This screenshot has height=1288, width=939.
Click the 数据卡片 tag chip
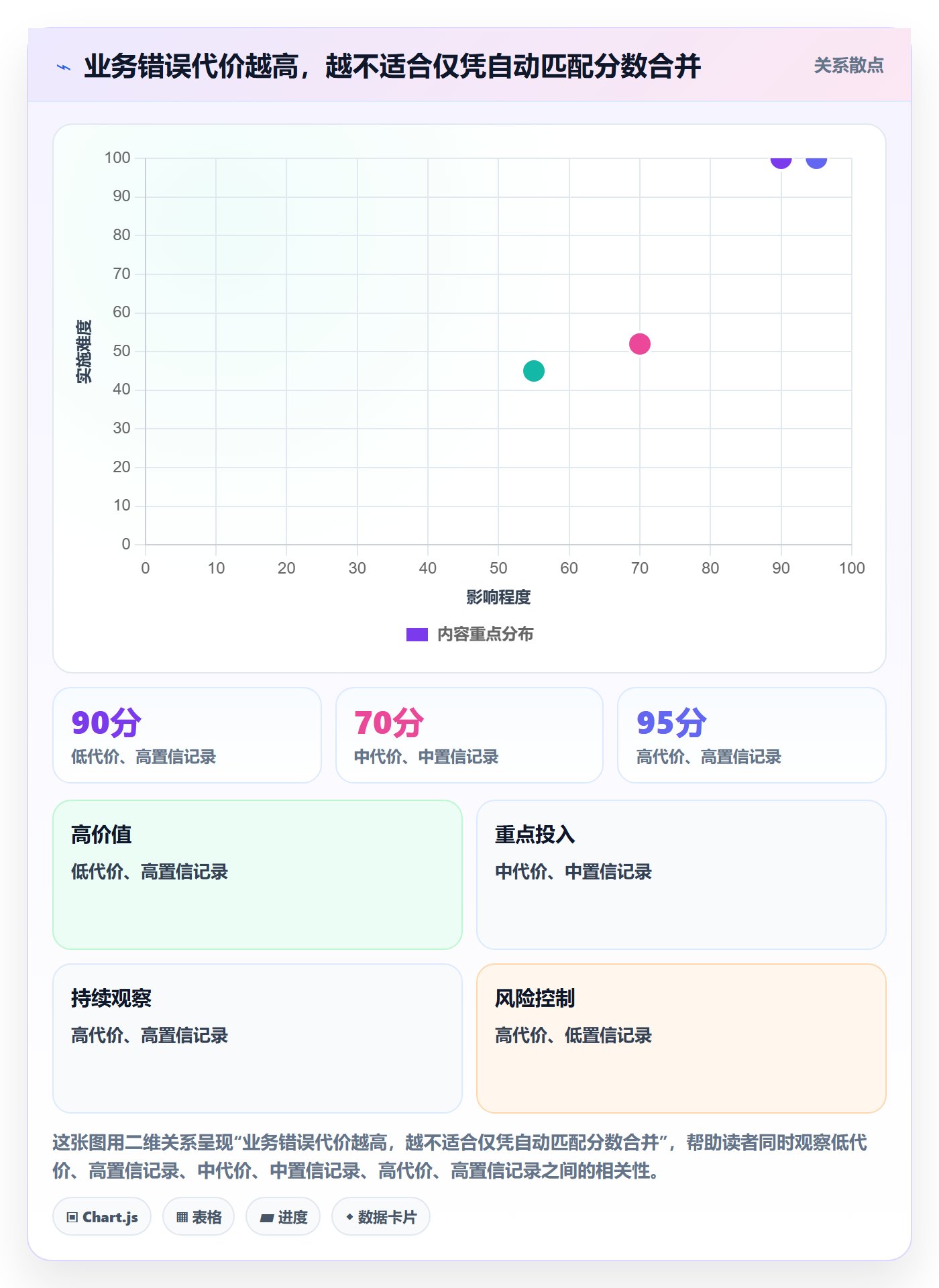[381, 1217]
